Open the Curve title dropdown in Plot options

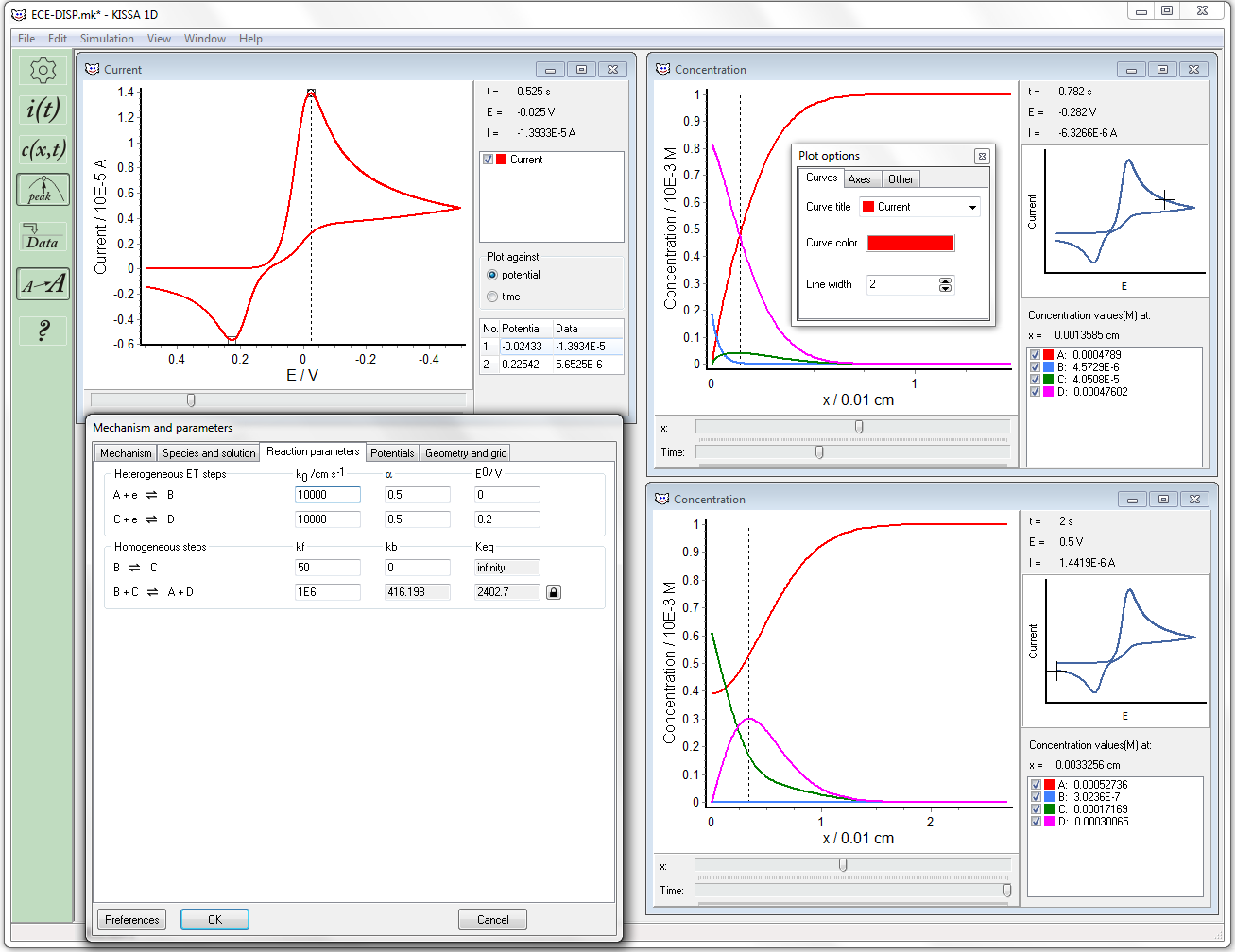tap(973, 207)
